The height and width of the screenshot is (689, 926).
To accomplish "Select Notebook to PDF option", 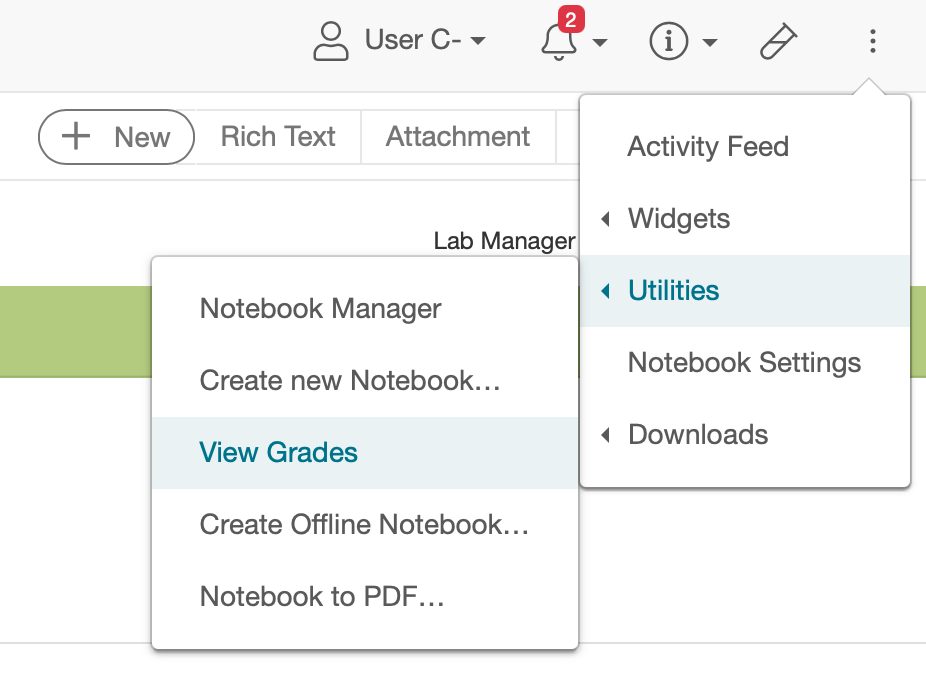I will [322, 596].
